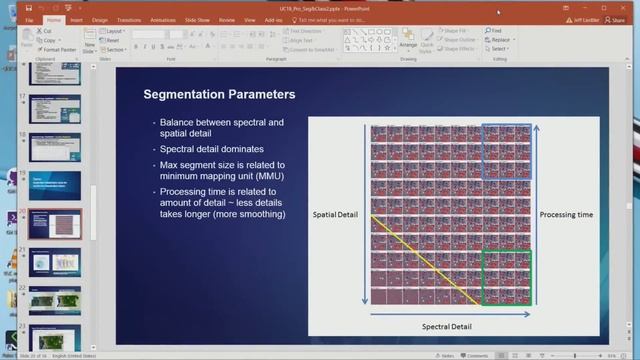Click the Start From Beginning presentation icon

coord(68,8)
